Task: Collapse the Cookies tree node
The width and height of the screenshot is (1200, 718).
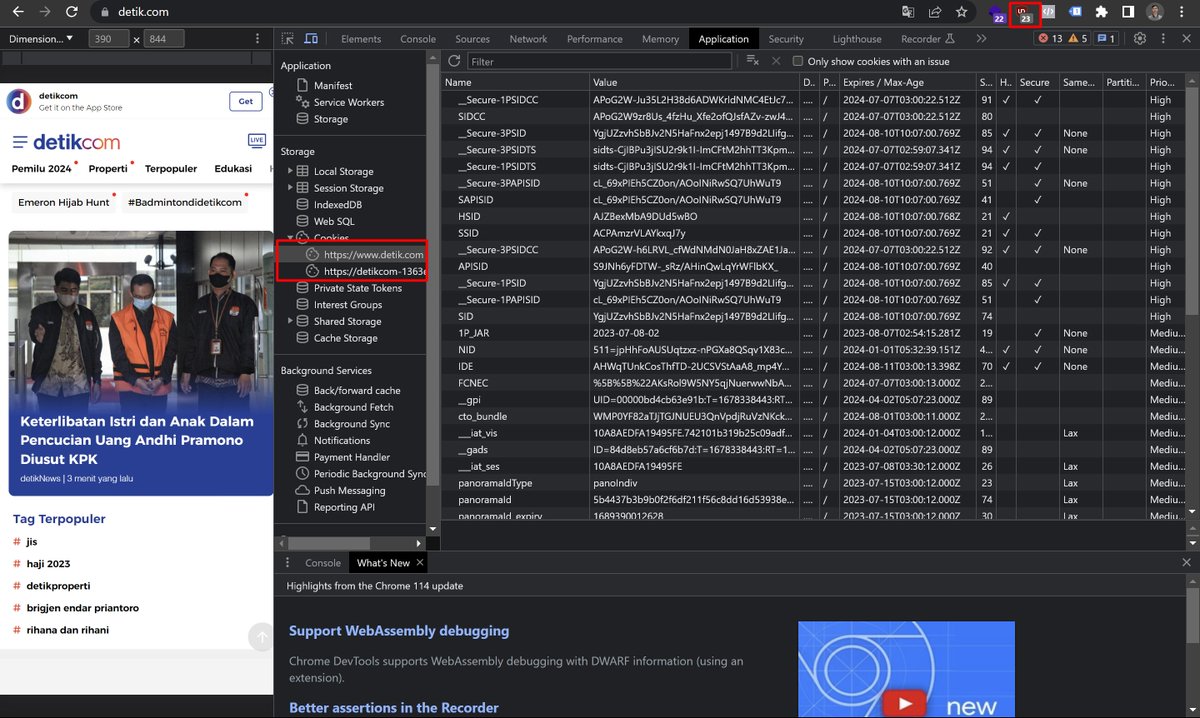Action: [x=290, y=238]
